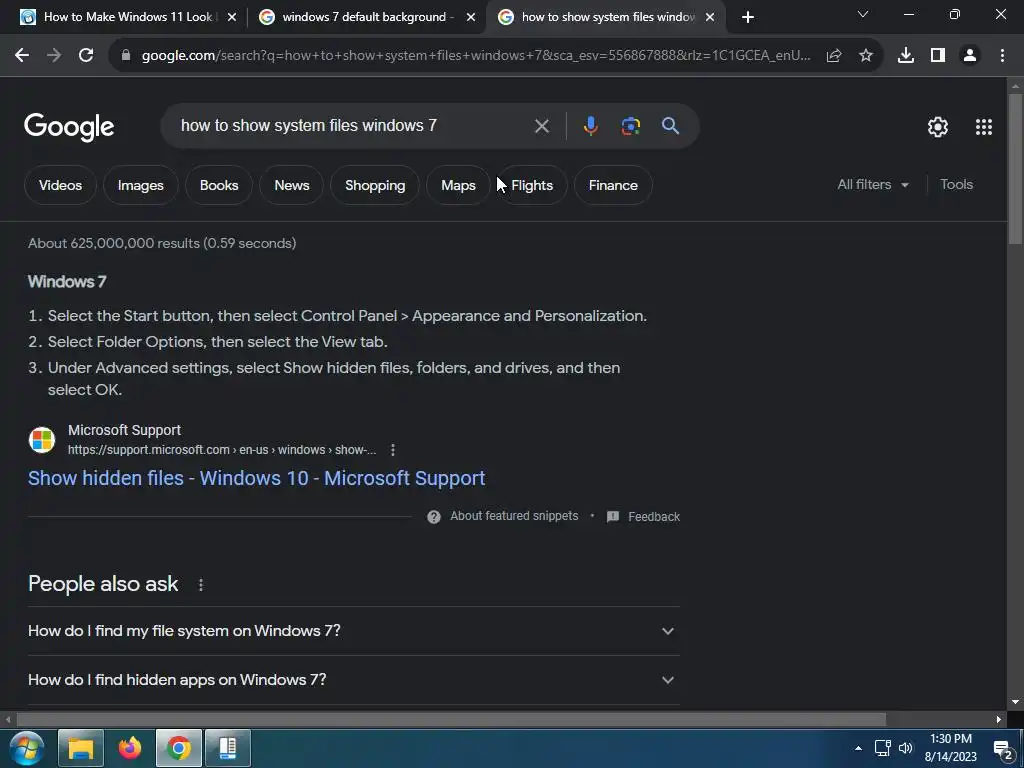Image resolution: width=1024 pixels, height=768 pixels.
Task: Open the notification center icon
Action: tap(1002, 749)
